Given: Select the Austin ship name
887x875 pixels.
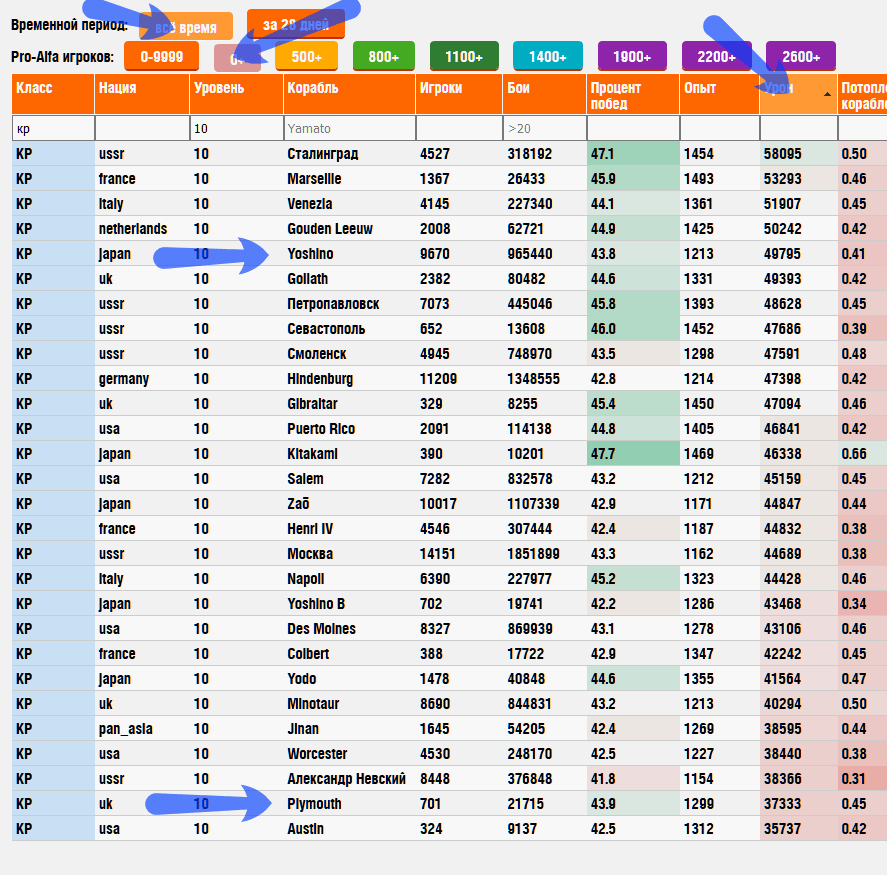Looking at the screenshot, I should [305, 829].
